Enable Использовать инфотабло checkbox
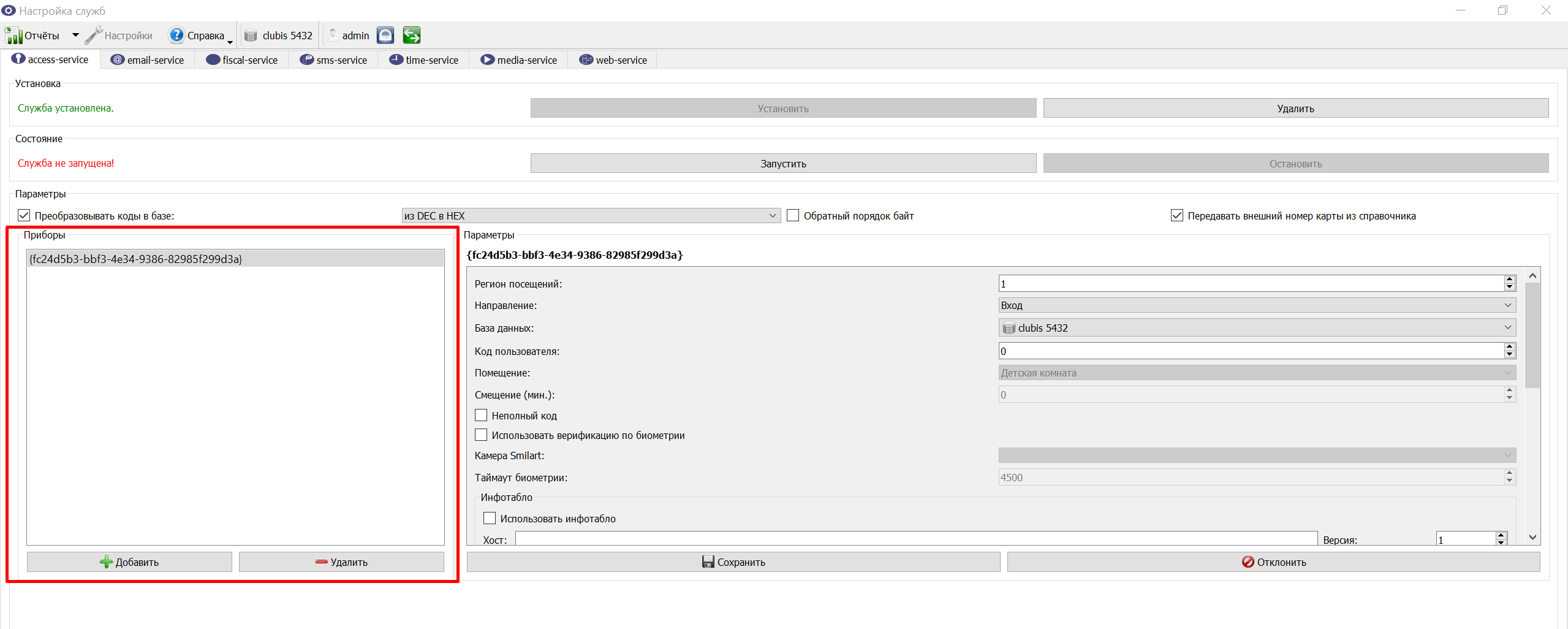The image size is (1568, 629). tap(490, 519)
